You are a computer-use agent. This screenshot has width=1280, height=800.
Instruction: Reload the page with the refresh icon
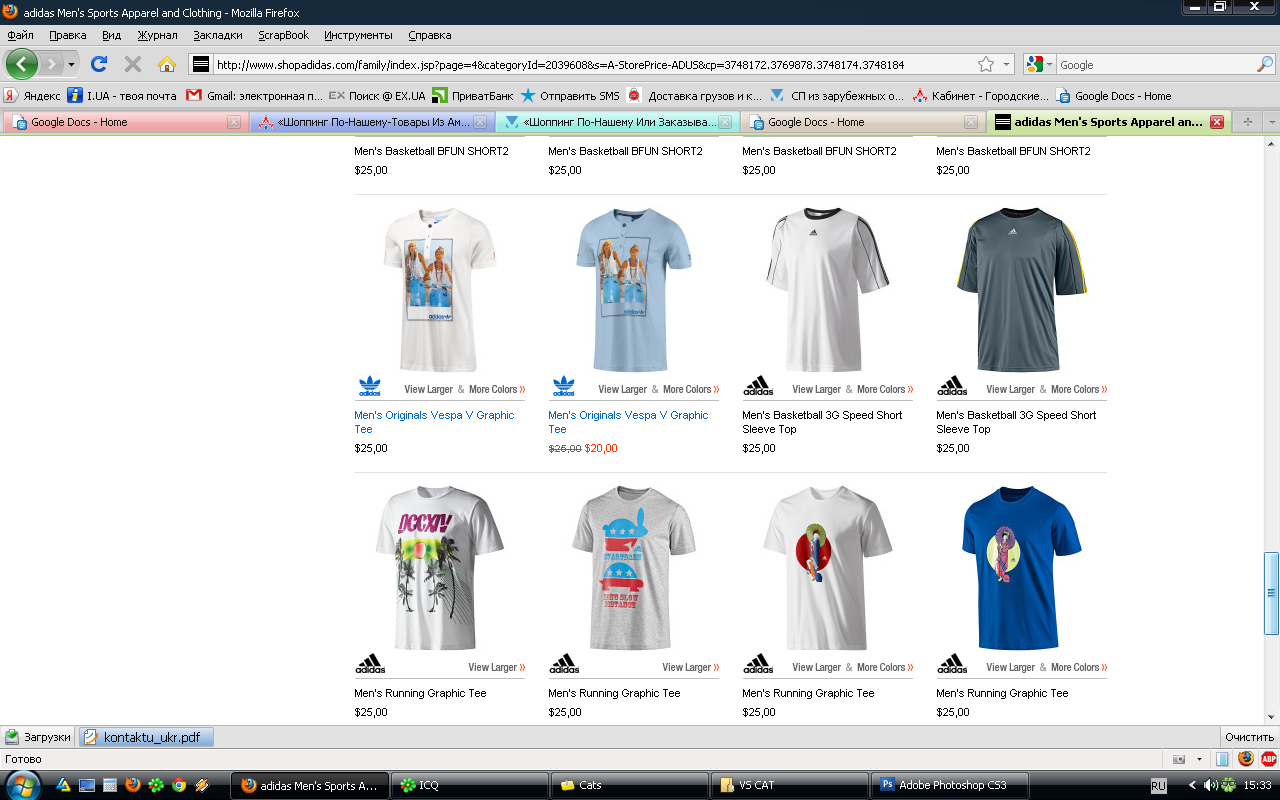click(x=98, y=64)
